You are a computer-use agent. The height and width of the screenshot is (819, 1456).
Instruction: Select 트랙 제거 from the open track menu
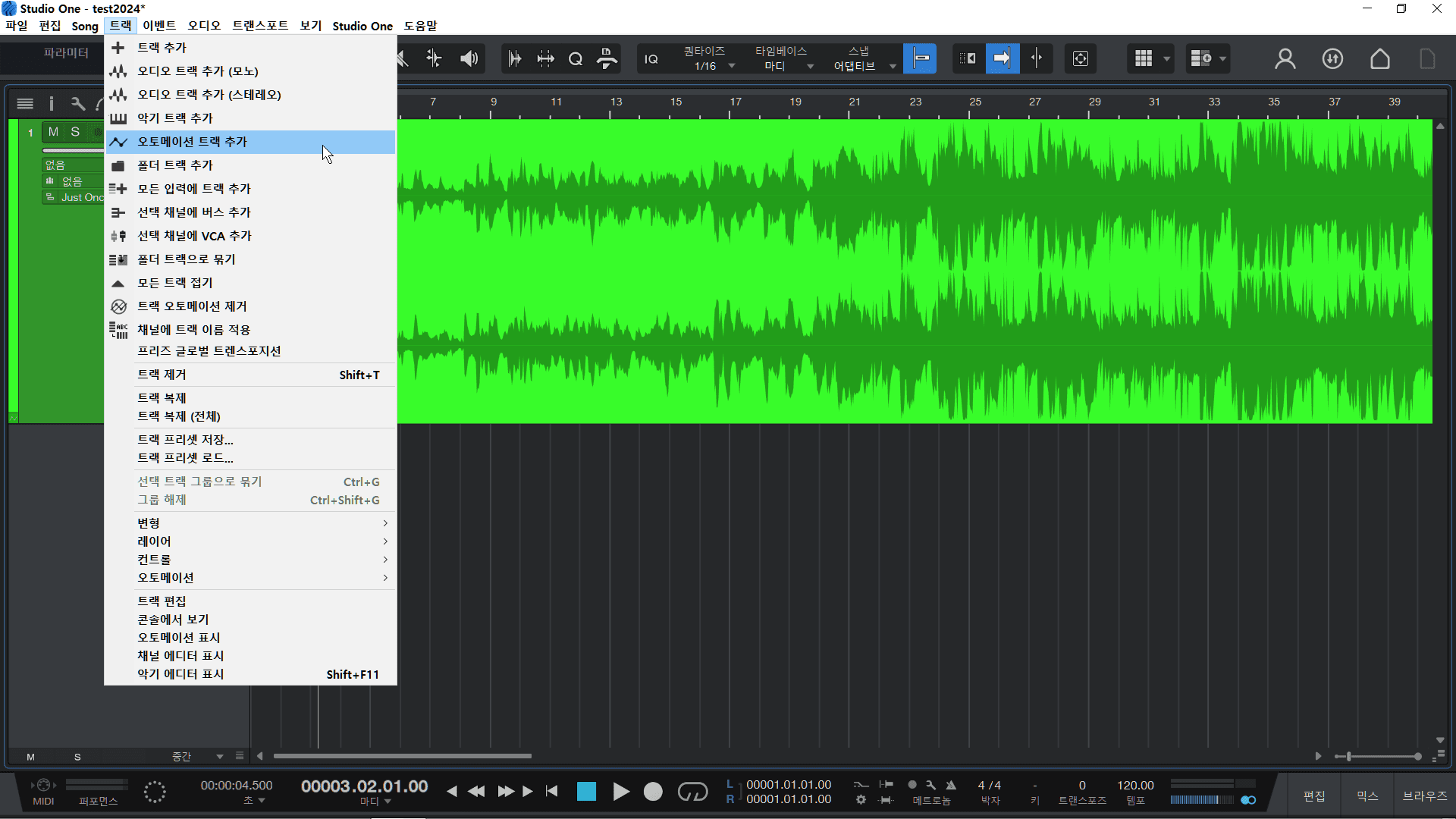tap(163, 374)
